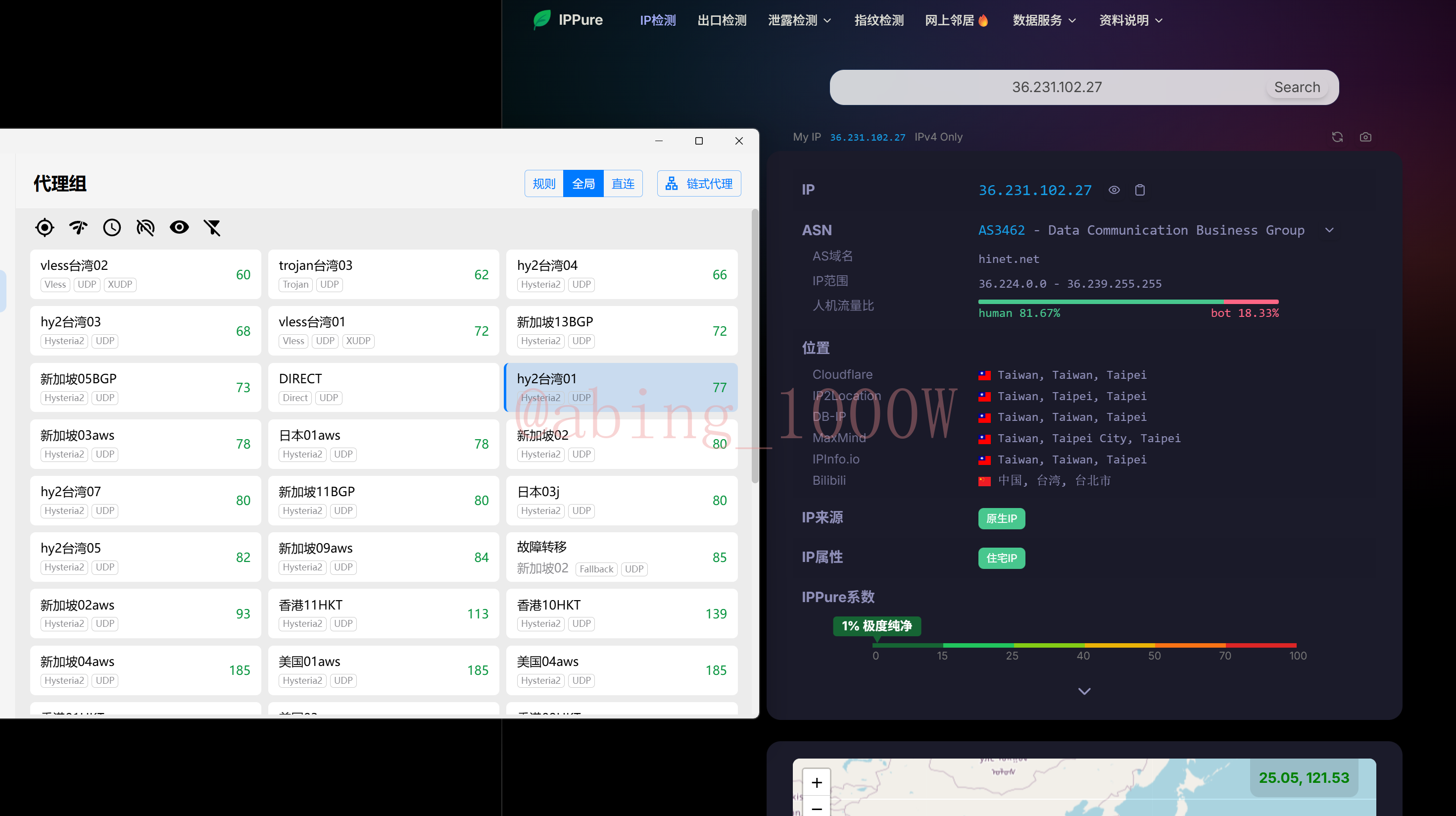Select the vless台湾02 proxy node

tap(146, 274)
